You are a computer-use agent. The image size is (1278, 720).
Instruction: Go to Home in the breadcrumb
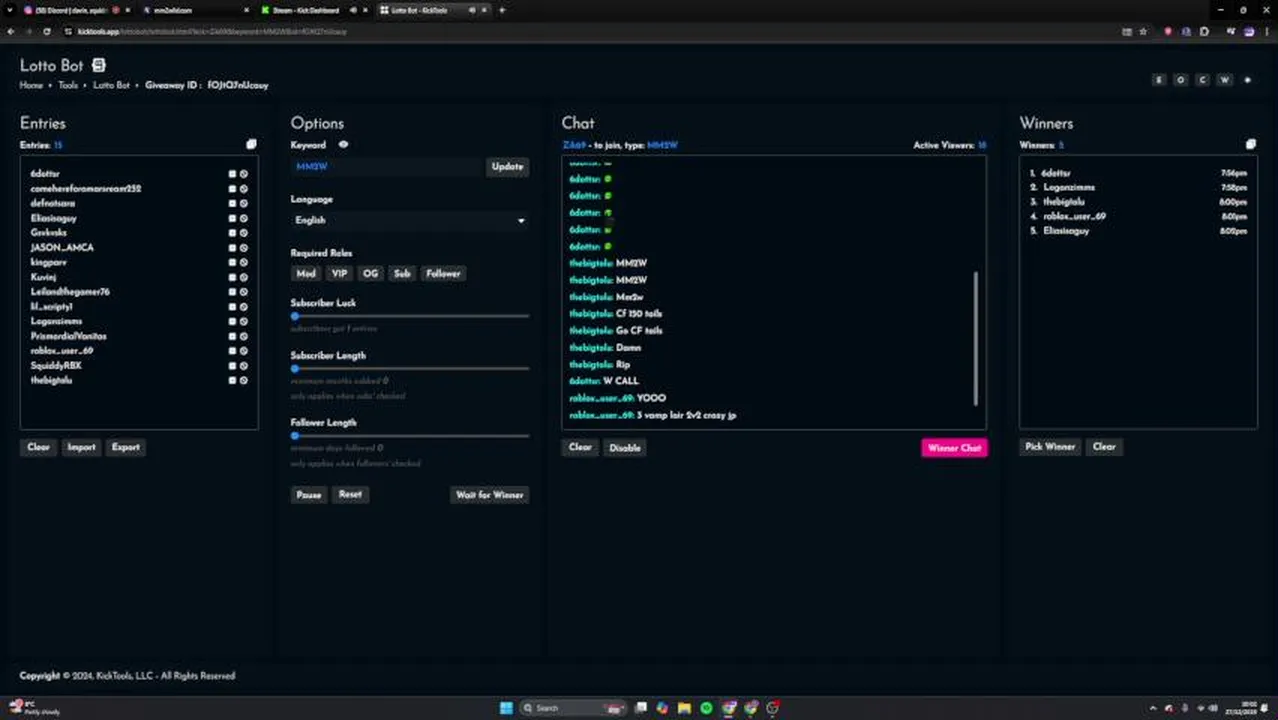tap(31, 86)
